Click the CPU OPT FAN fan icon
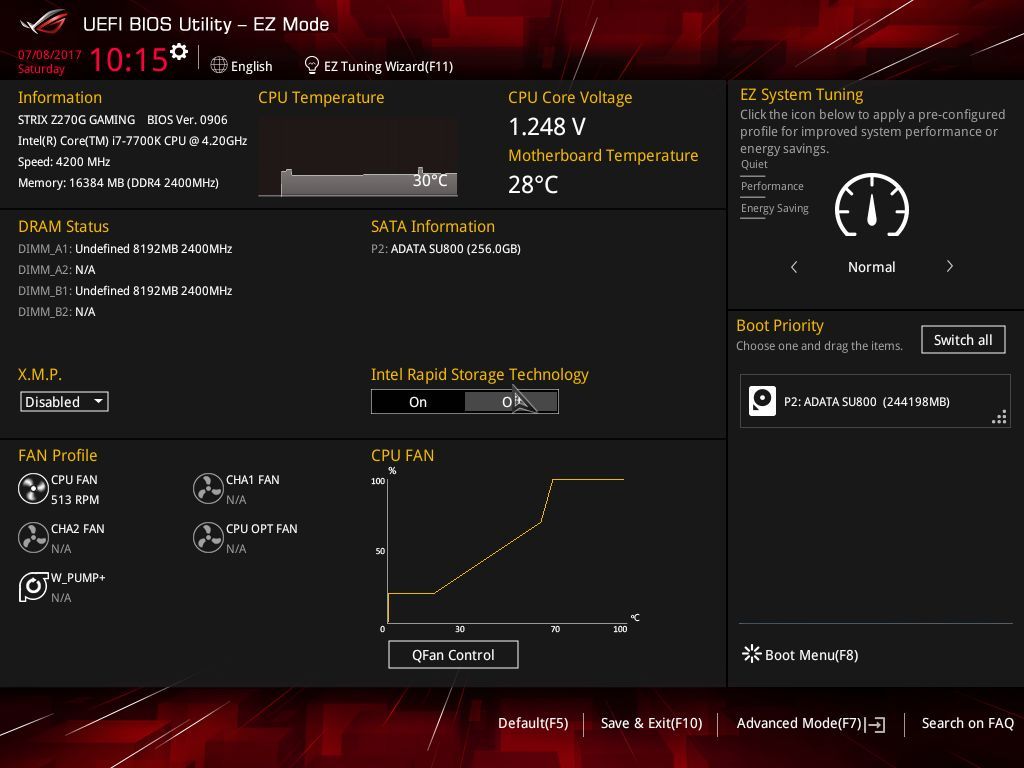This screenshot has width=1024, height=768. 208,537
